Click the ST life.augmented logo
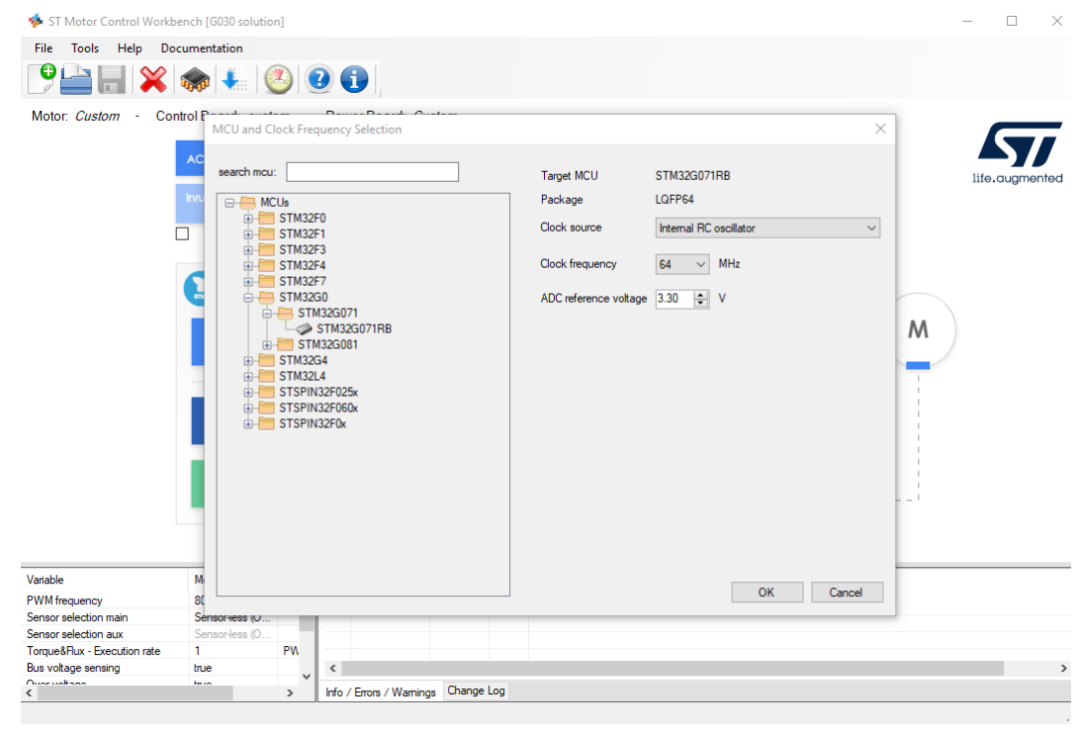The width and height of the screenshot is (1080, 736). (1018, 153)
